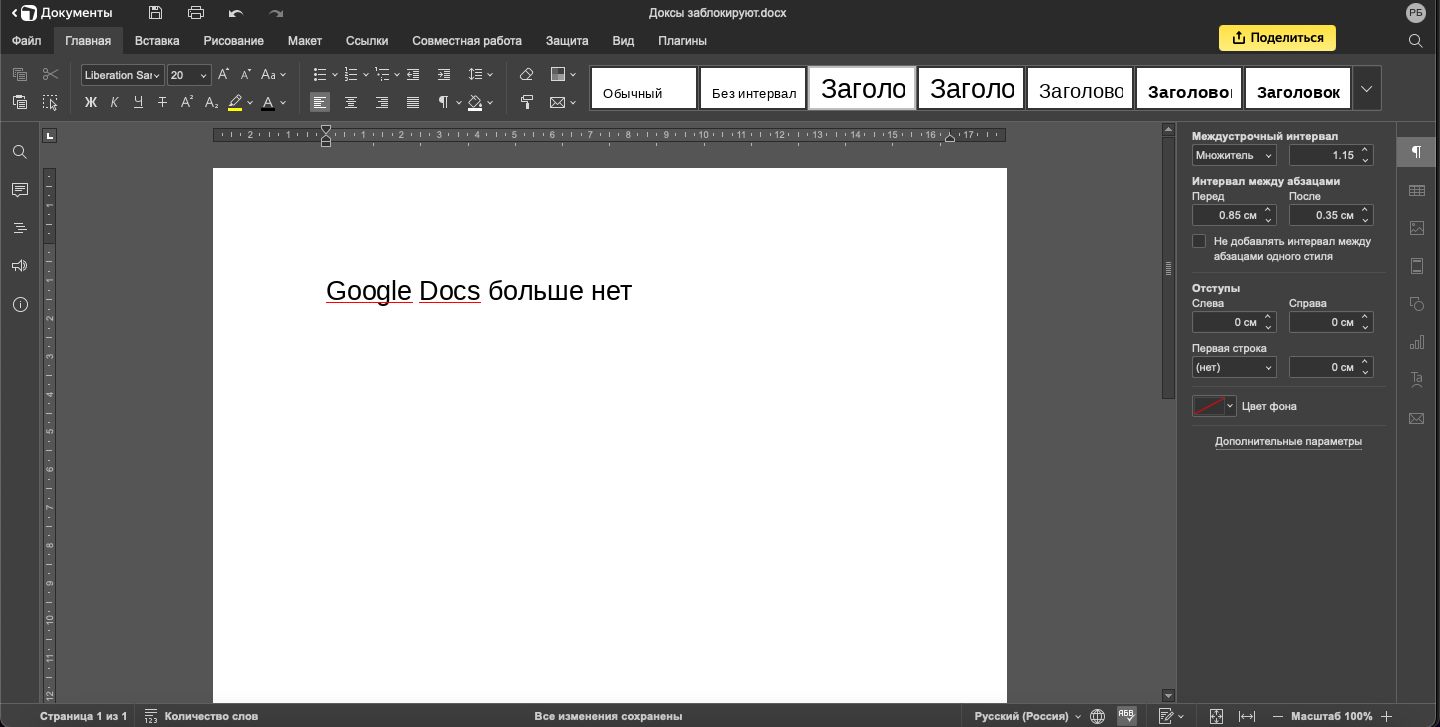Click the Save icon in title bar
1440x727 pixels.
point(155,13)
